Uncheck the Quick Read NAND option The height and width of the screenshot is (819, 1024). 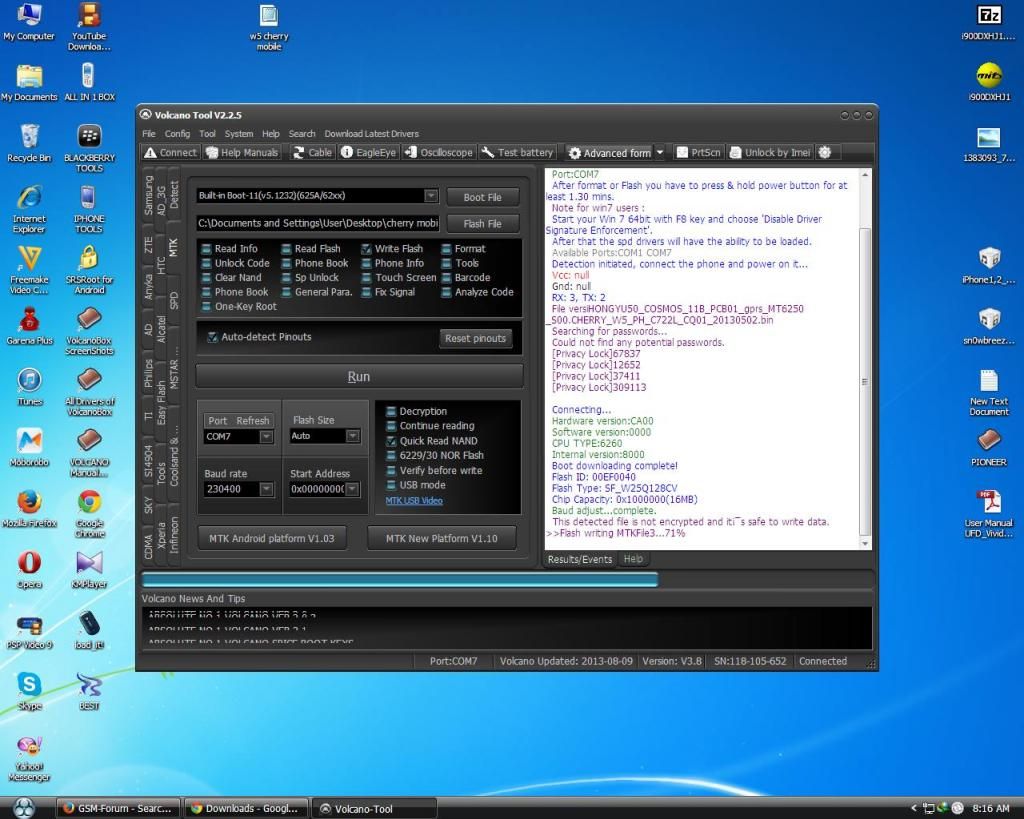click(x=391, y=441)
